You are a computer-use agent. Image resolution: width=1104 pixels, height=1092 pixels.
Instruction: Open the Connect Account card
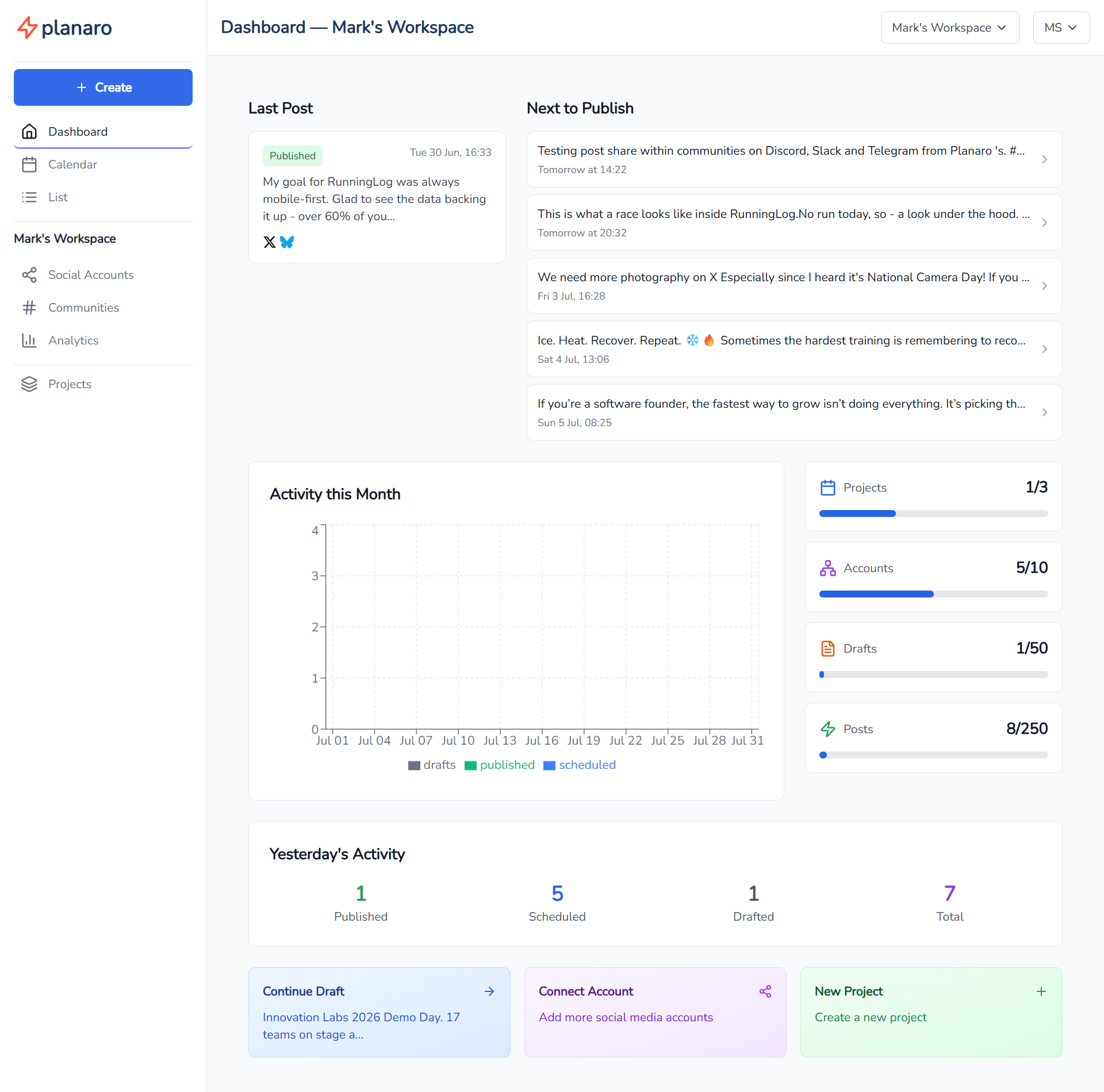coord(655,1012)
